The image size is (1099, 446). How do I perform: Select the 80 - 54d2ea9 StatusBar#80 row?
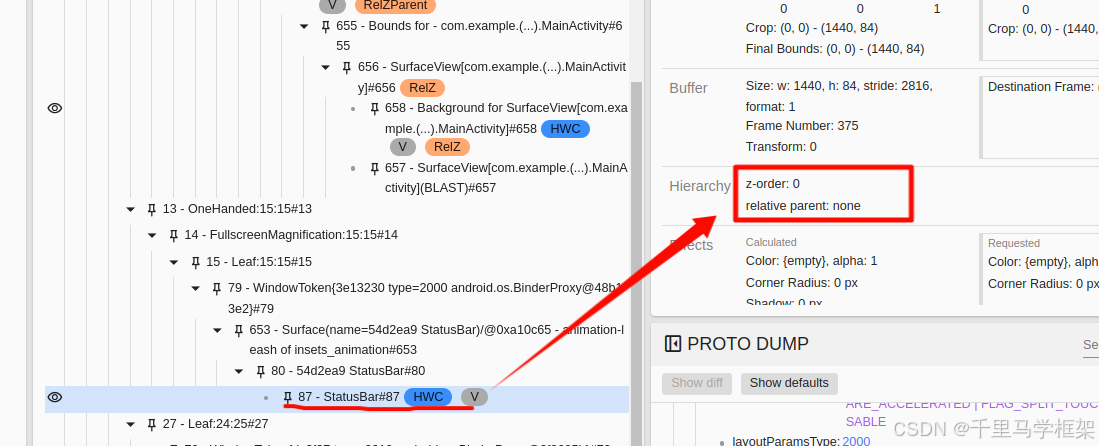(348, 371)
